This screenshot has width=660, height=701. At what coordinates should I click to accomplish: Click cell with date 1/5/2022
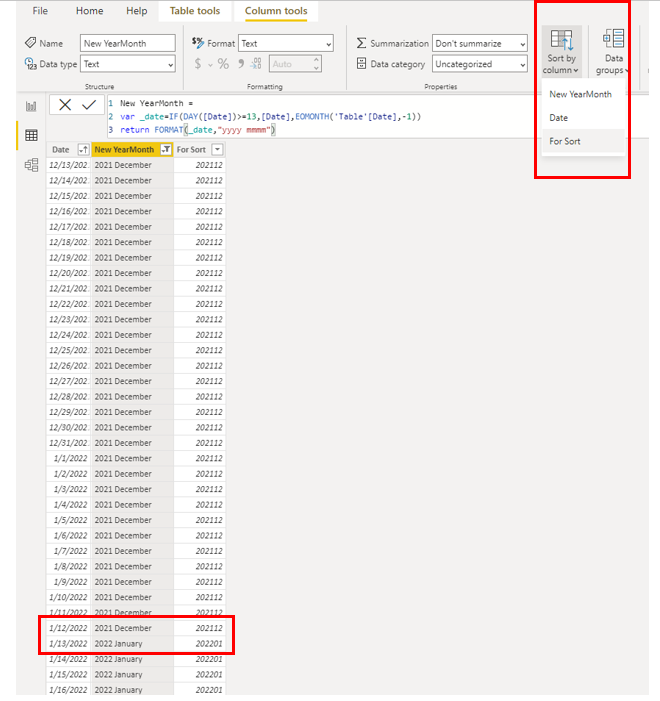(x=68, y=520)
